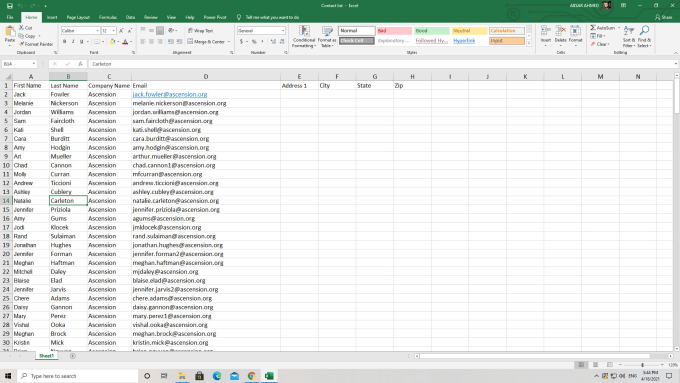
Task: Open the Name Box dropdown arrow
Action: coord(33,64)
